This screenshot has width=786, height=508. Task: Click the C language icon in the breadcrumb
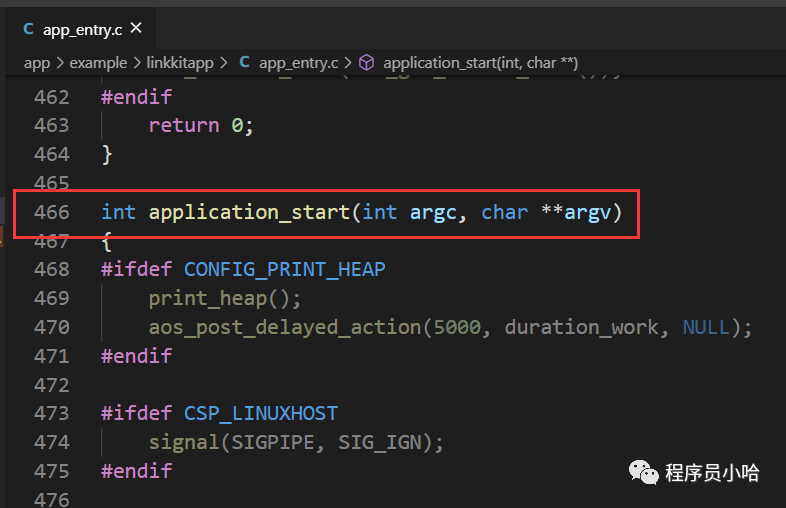click(x=245, y=62)
